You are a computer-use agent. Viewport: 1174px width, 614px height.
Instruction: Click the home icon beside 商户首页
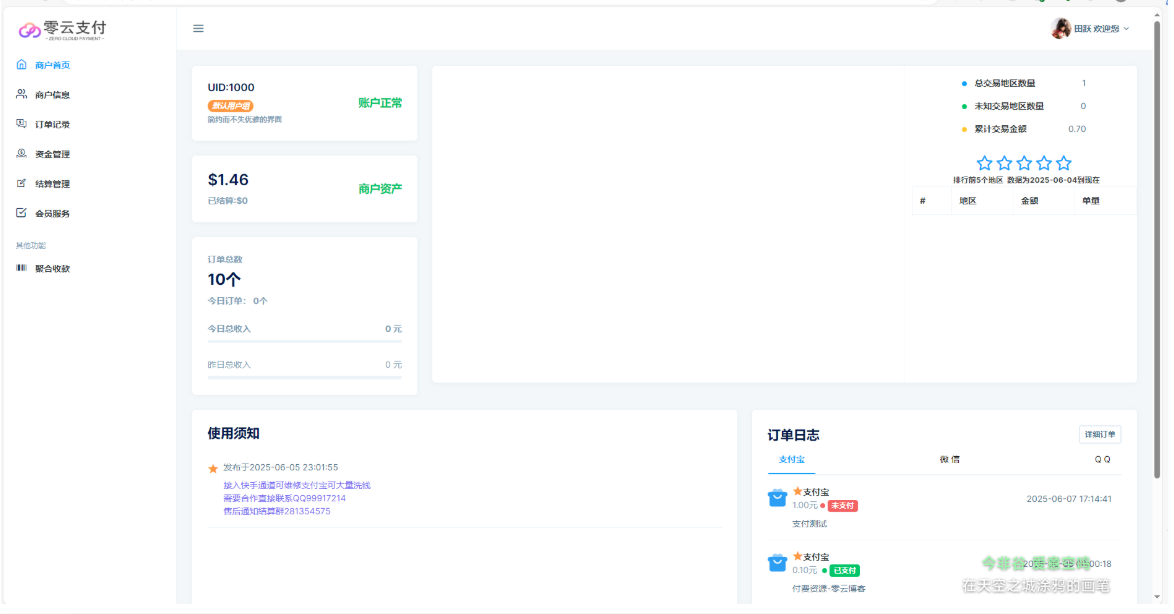click(x=21, y=64)
